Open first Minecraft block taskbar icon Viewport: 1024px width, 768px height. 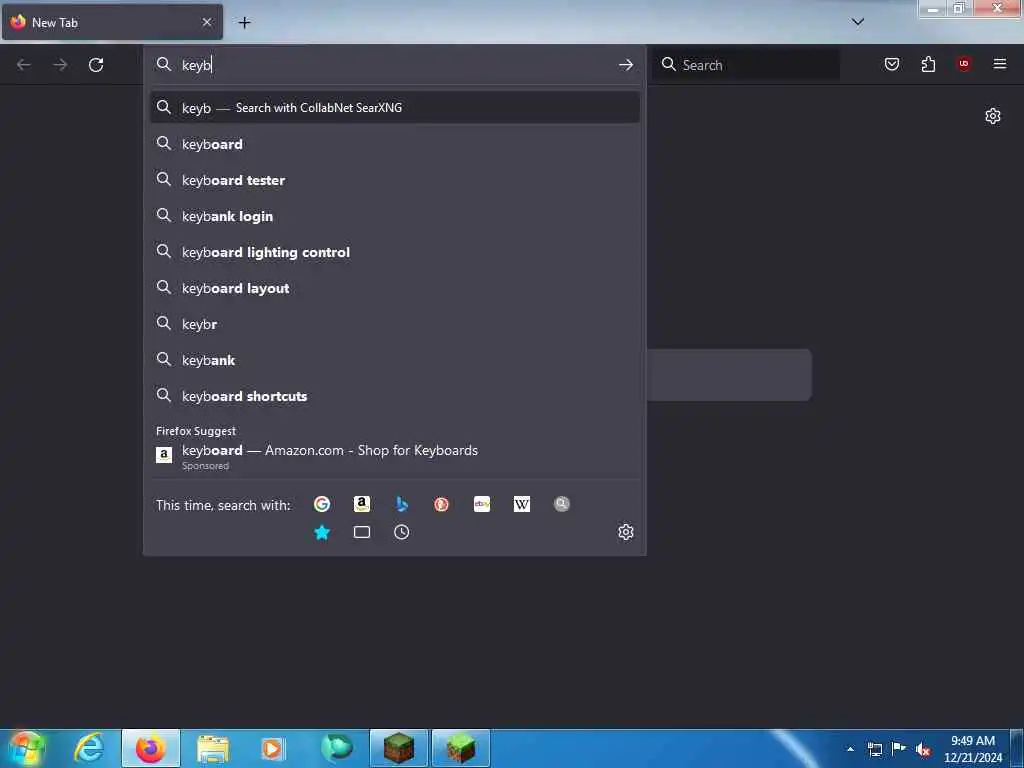[398, 748]
